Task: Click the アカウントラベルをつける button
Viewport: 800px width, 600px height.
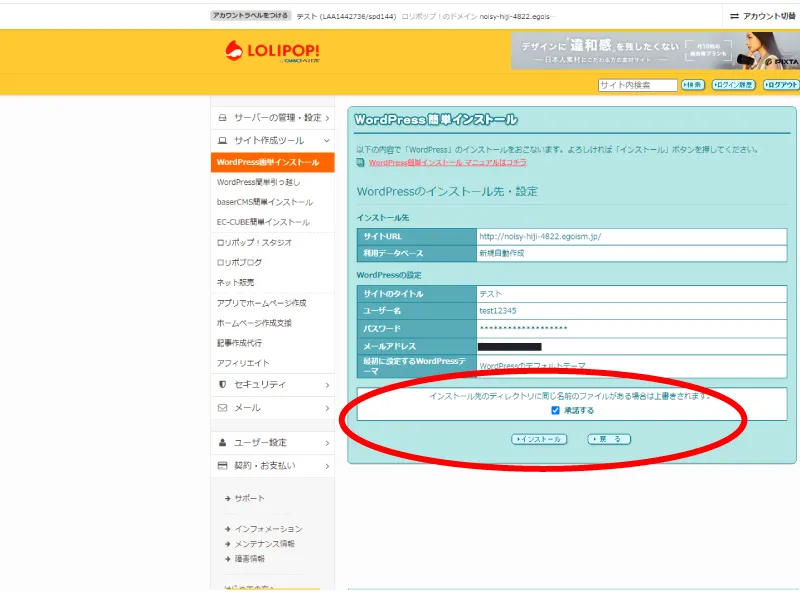Action: (251, 16)
